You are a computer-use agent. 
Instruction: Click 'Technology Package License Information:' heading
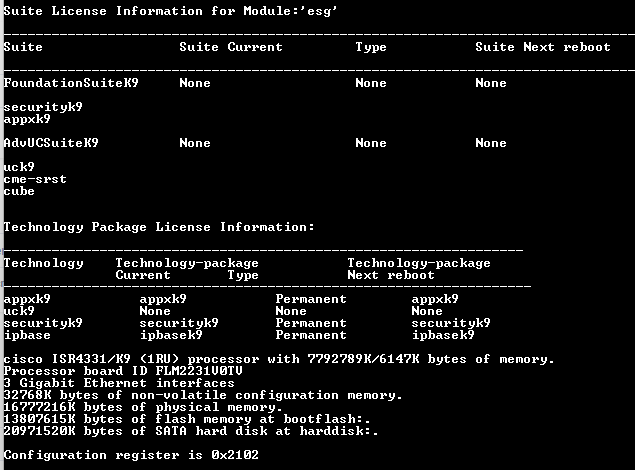coord(159,227)
